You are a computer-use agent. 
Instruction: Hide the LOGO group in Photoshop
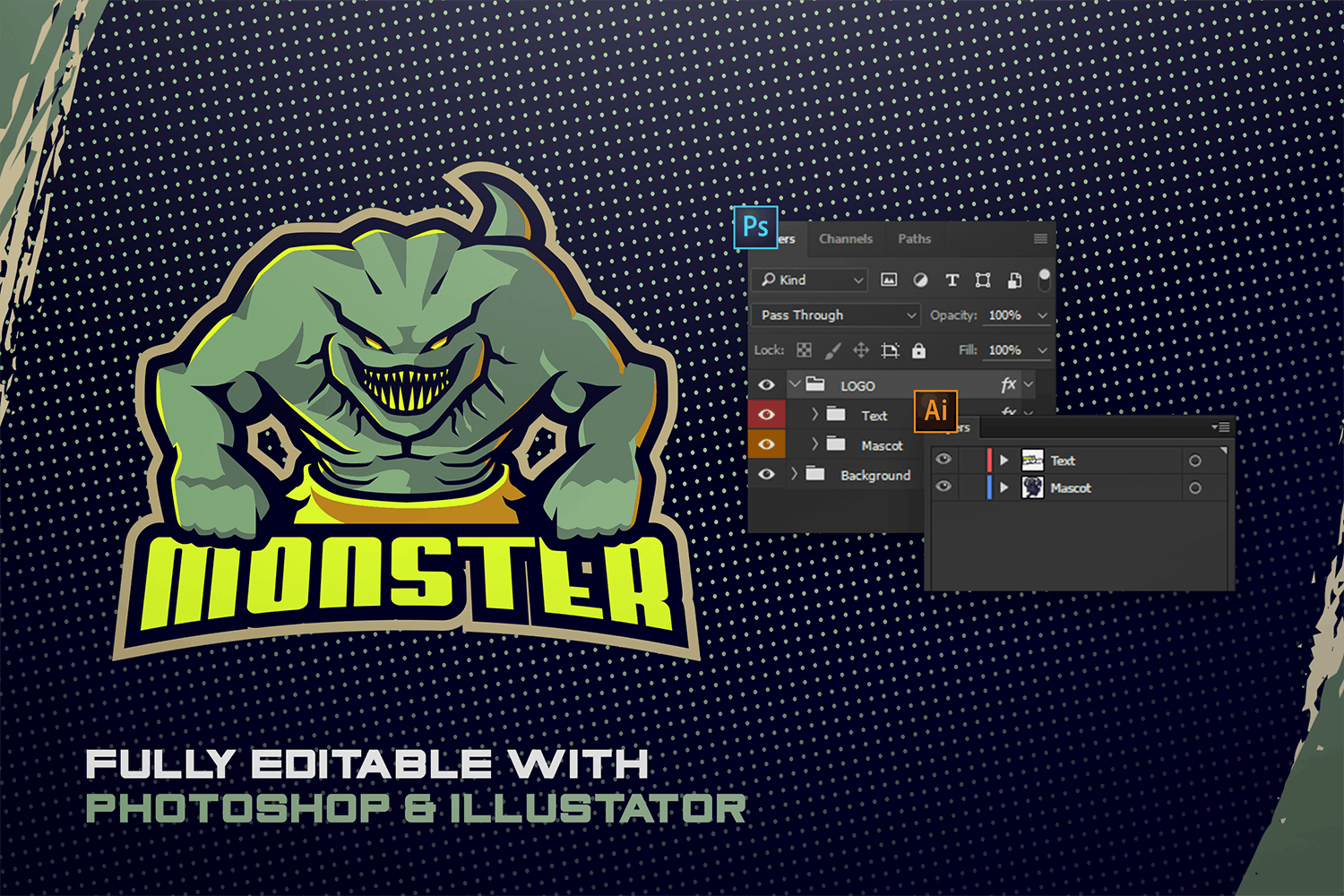pyautogui.click(x=766, y=384)
